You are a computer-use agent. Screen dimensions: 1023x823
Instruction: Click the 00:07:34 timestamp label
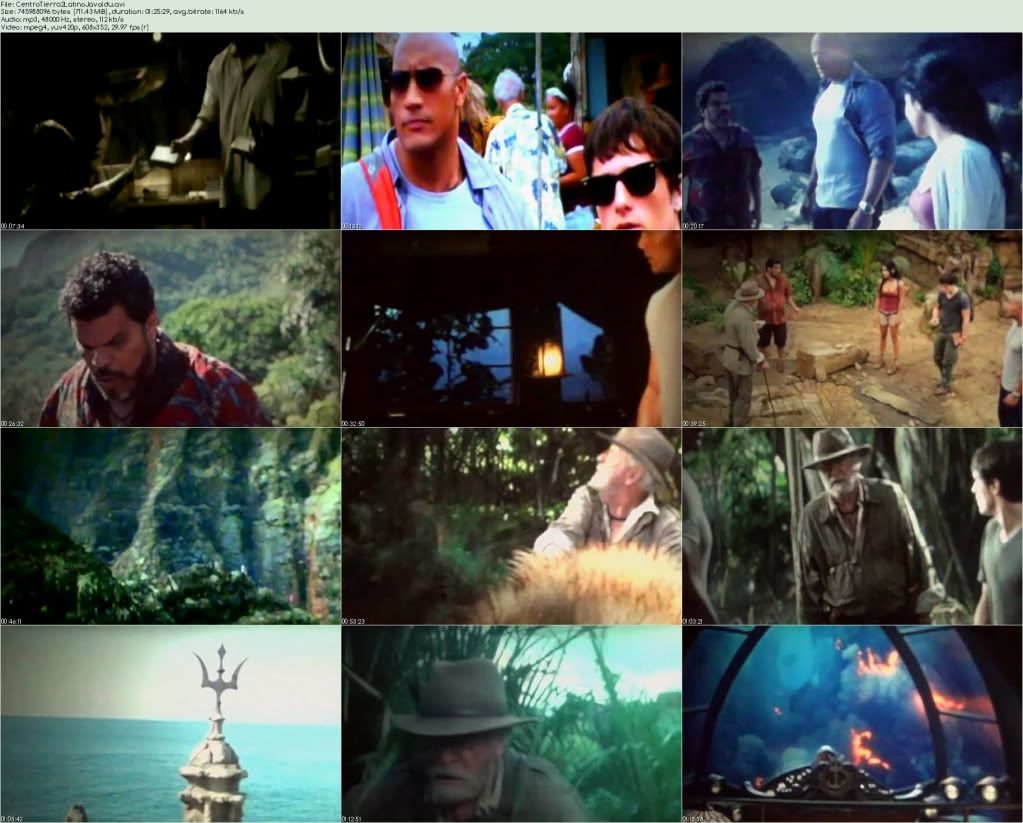click(12, 226)
